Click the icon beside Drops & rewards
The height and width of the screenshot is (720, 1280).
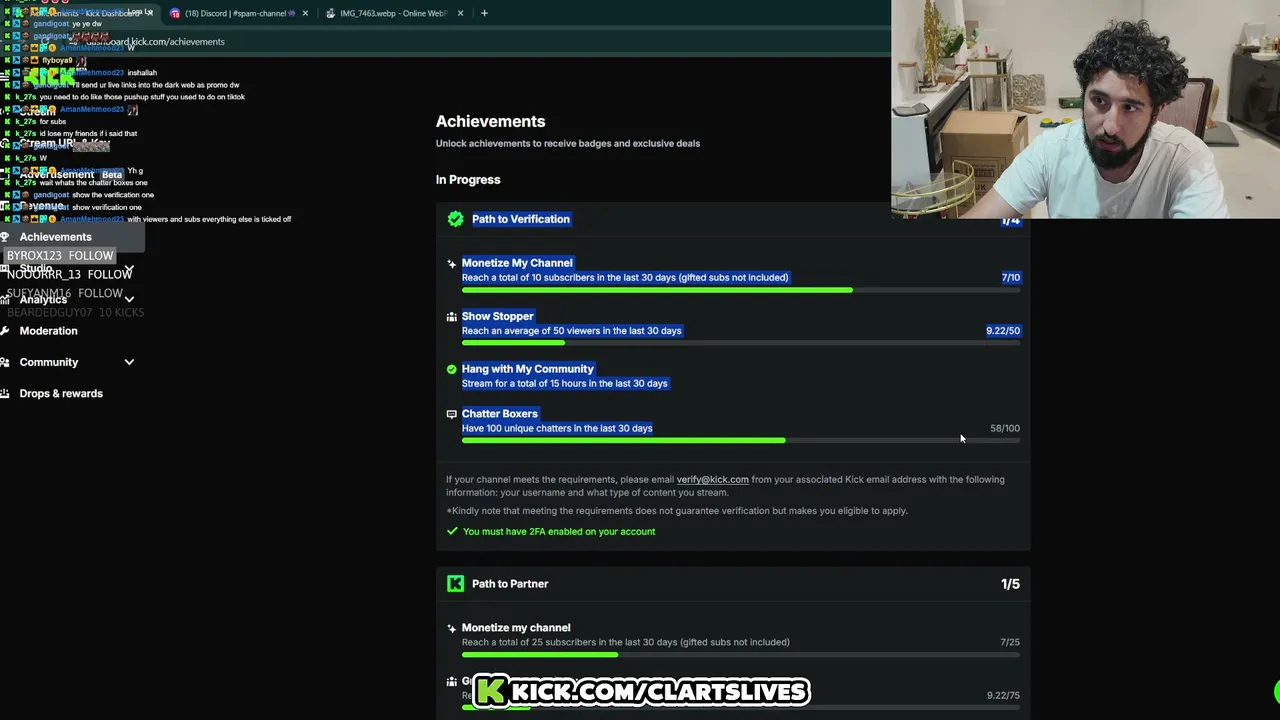(x=5, y=393)
